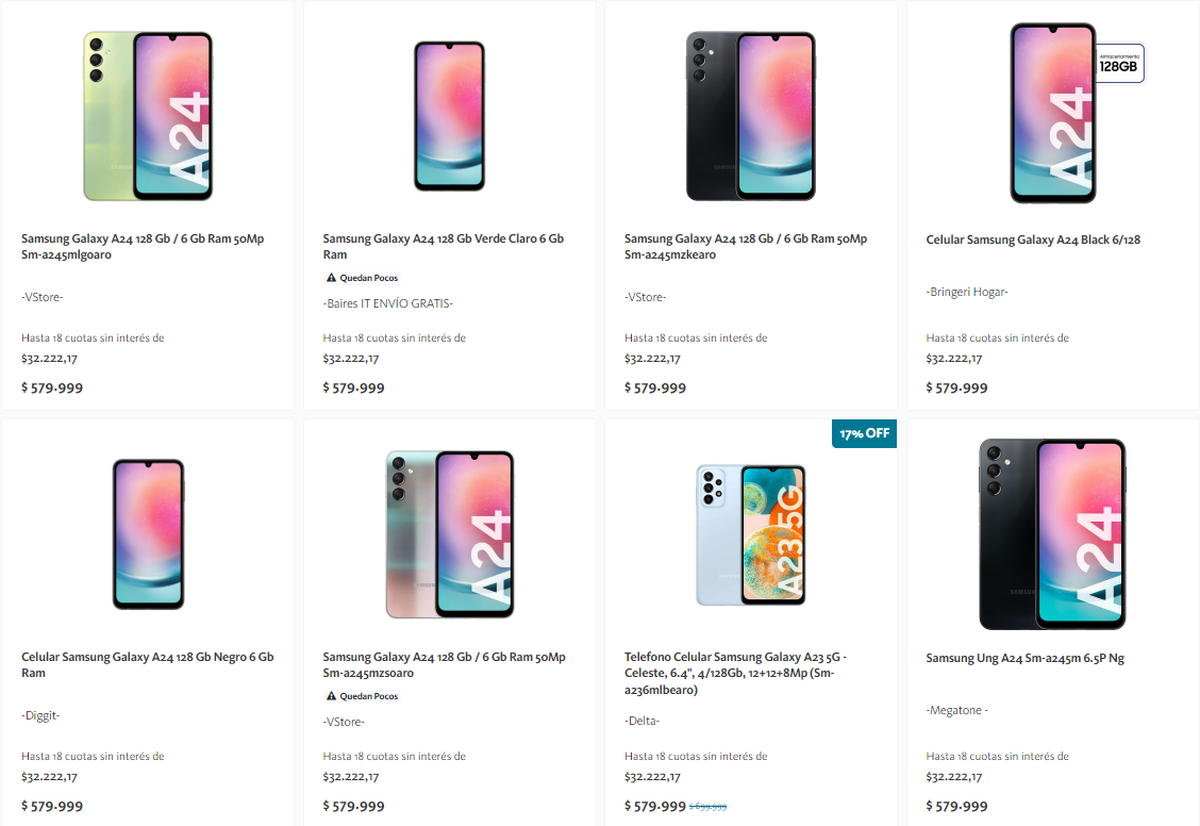Screen dimensions: 1200x826
Task: Click the Megatone A24 phone image
Action: point(1052,534)
